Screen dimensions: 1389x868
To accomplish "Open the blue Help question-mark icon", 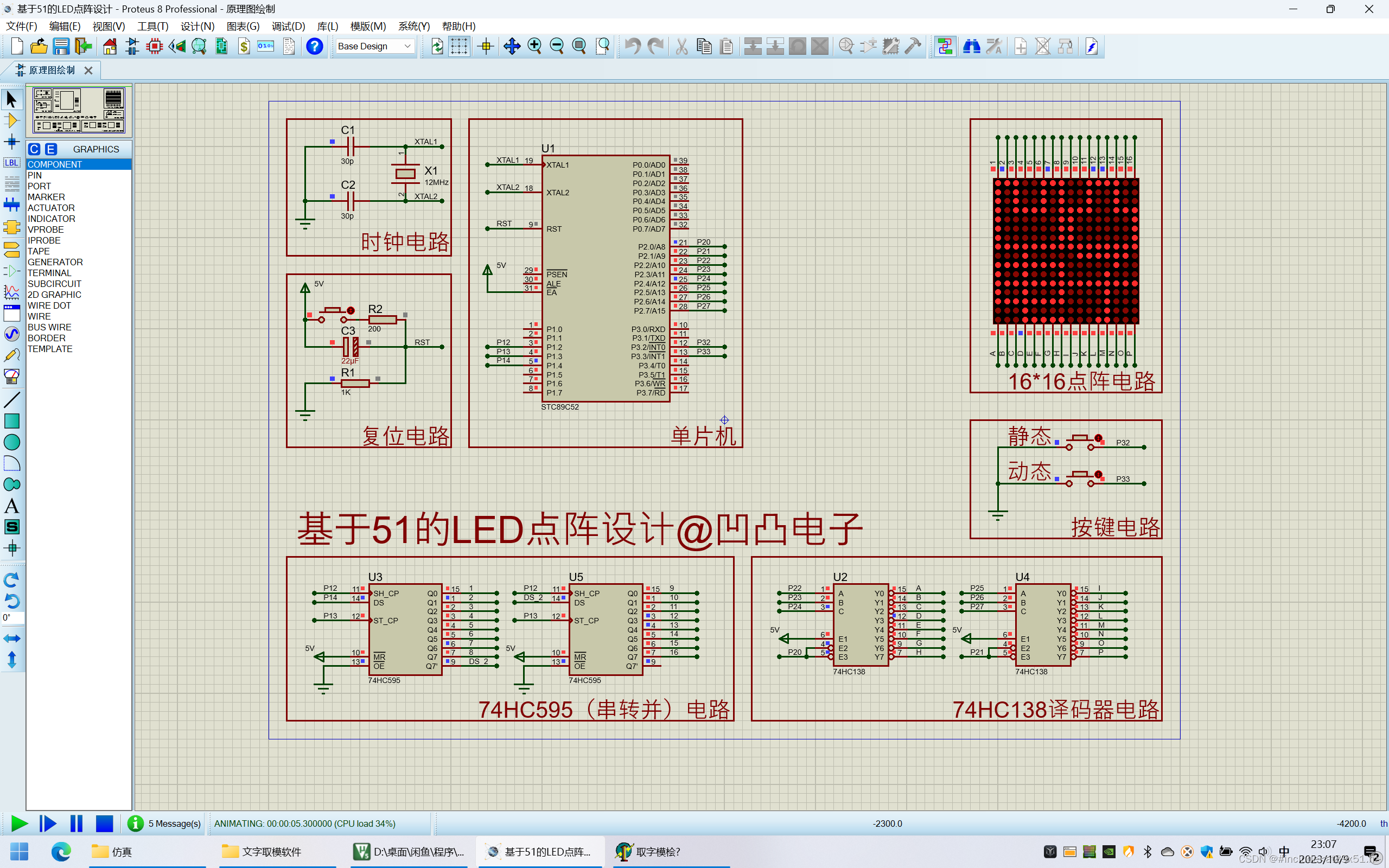I will [x=315, y=47].
